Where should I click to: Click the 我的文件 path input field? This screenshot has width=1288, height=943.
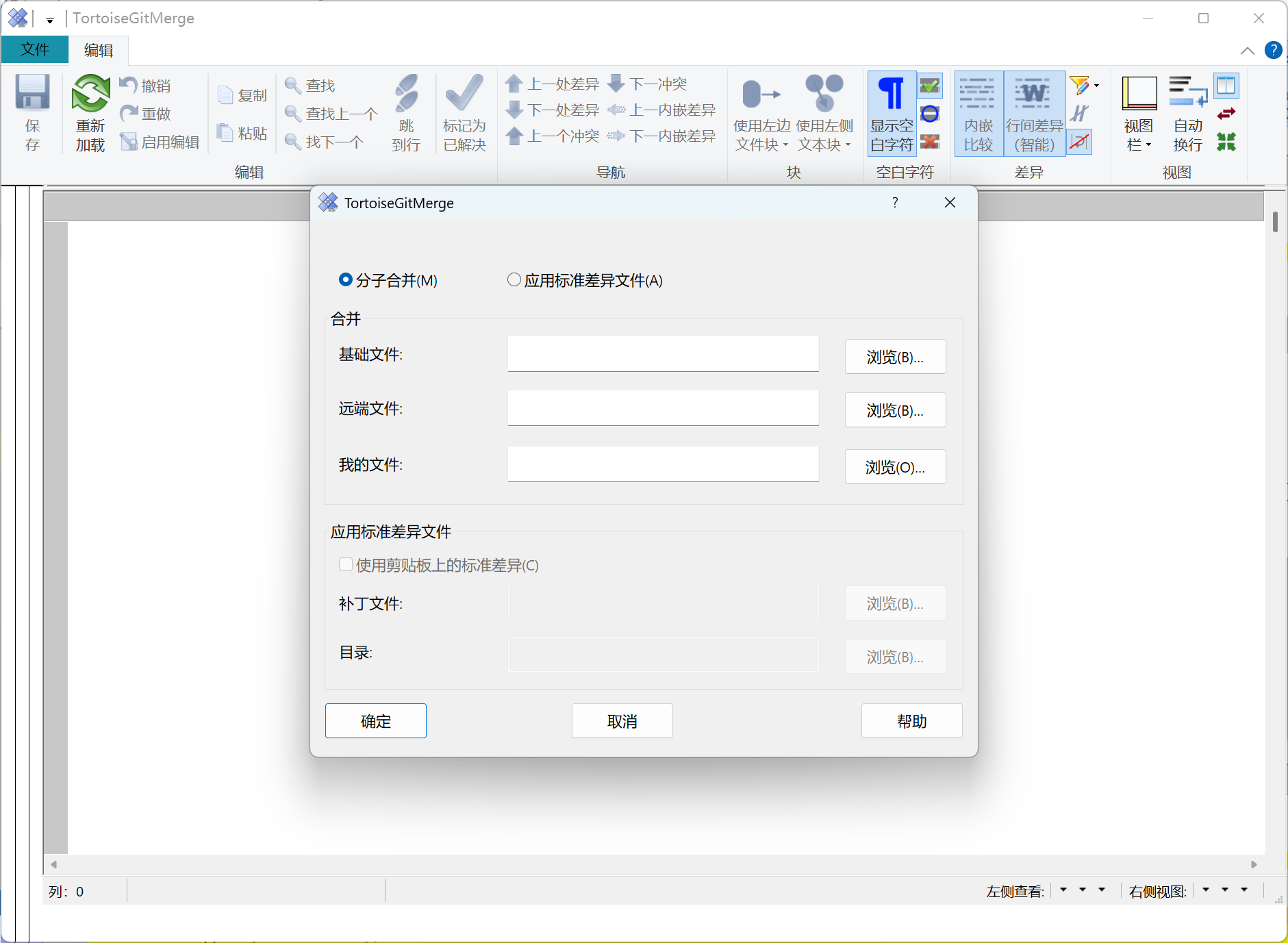coord(664,464)
